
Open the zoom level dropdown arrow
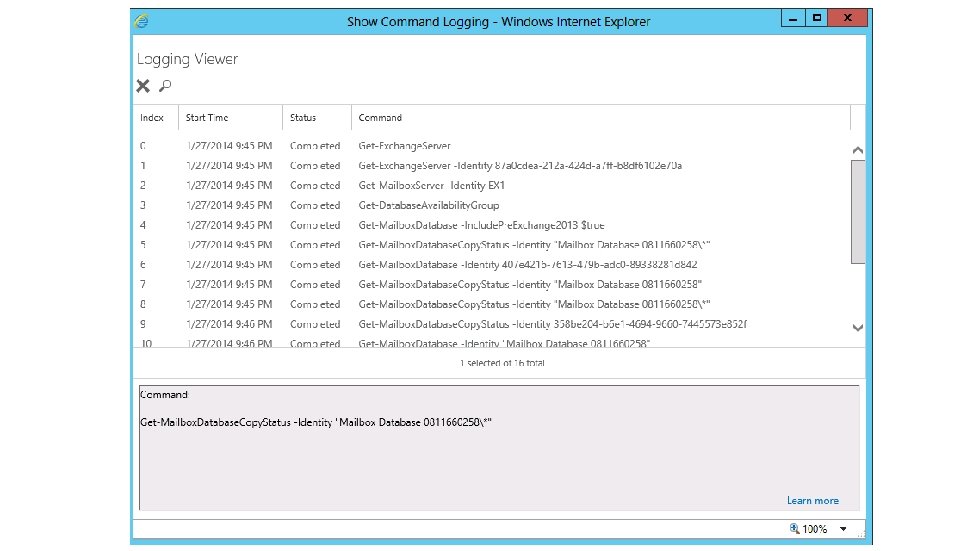[843, 529]
